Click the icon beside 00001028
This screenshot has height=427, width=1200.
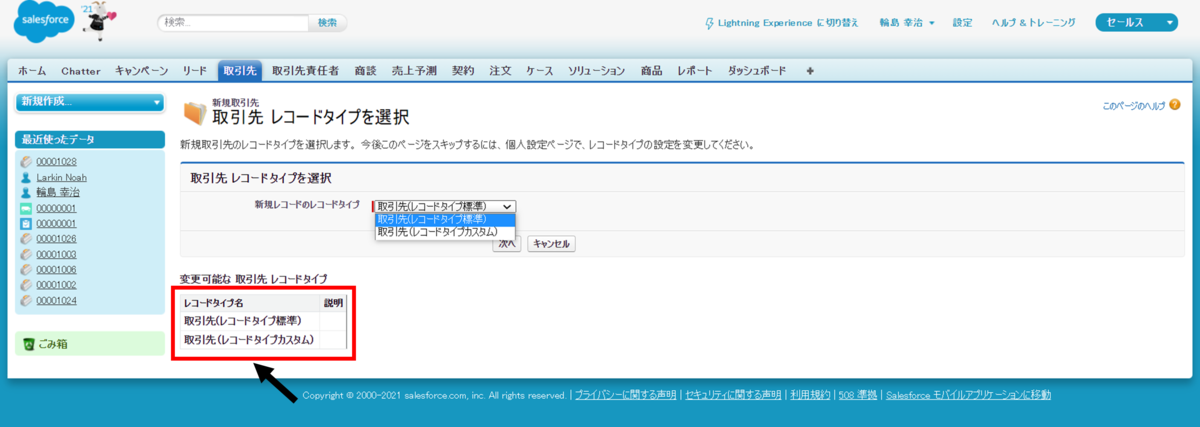click(26, 161)
